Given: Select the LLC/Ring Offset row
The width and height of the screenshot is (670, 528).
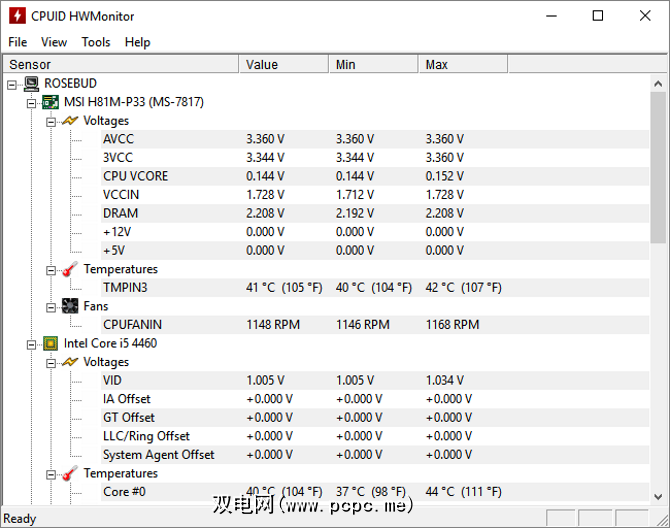Looking at the screenshot, I should (375, 436).
